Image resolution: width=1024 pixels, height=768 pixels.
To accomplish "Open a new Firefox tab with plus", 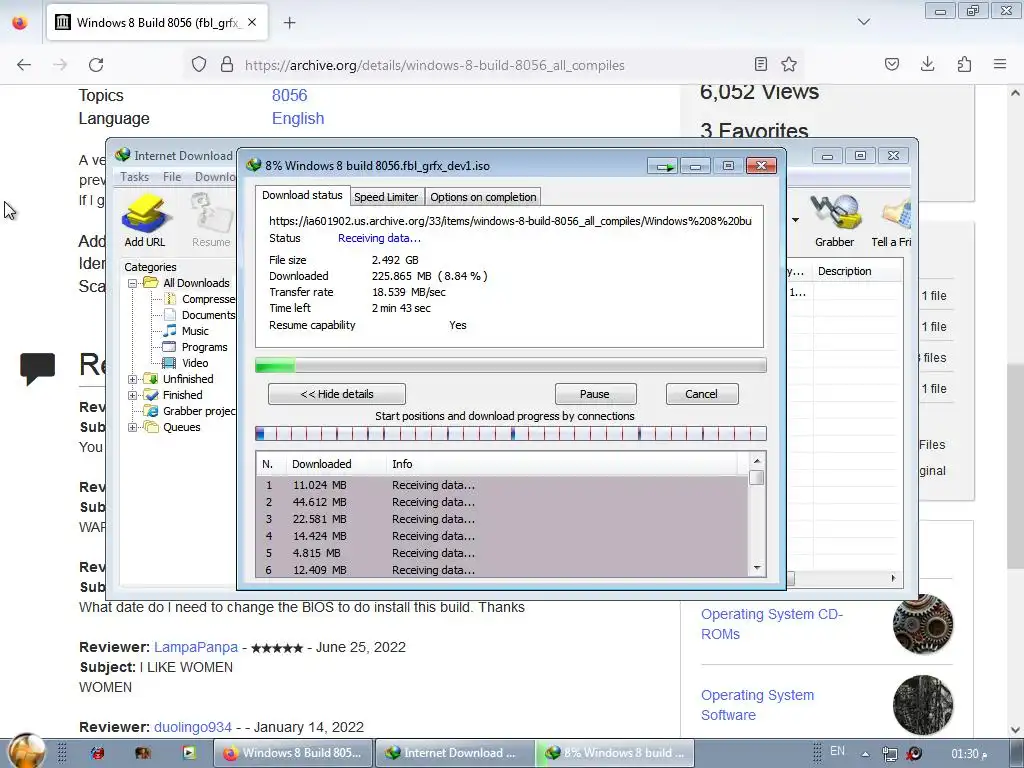I will [x=289, y=23].
